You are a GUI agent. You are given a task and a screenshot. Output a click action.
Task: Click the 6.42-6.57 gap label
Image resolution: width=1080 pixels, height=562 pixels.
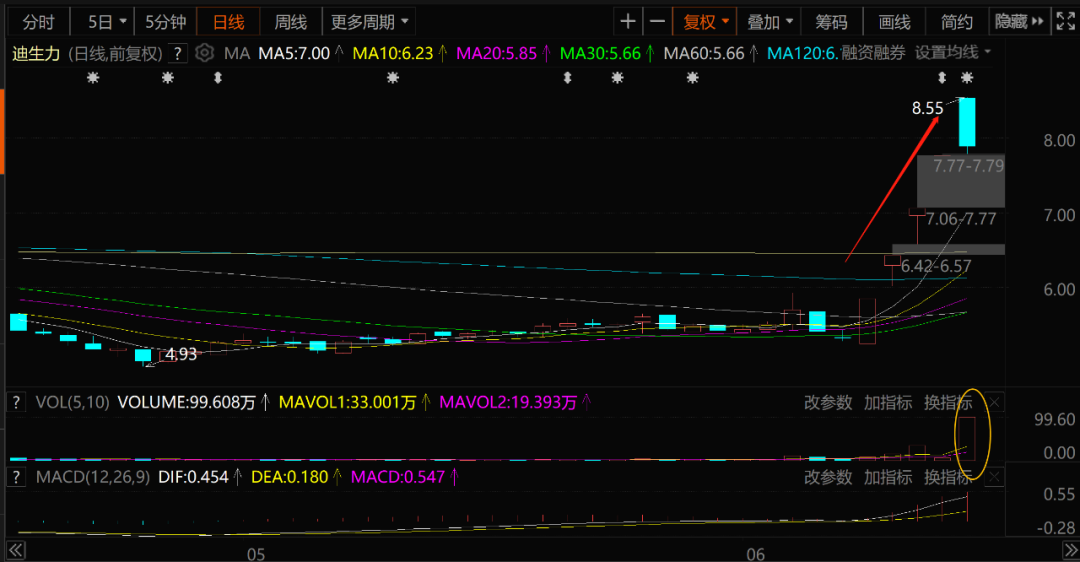[936, 266]
